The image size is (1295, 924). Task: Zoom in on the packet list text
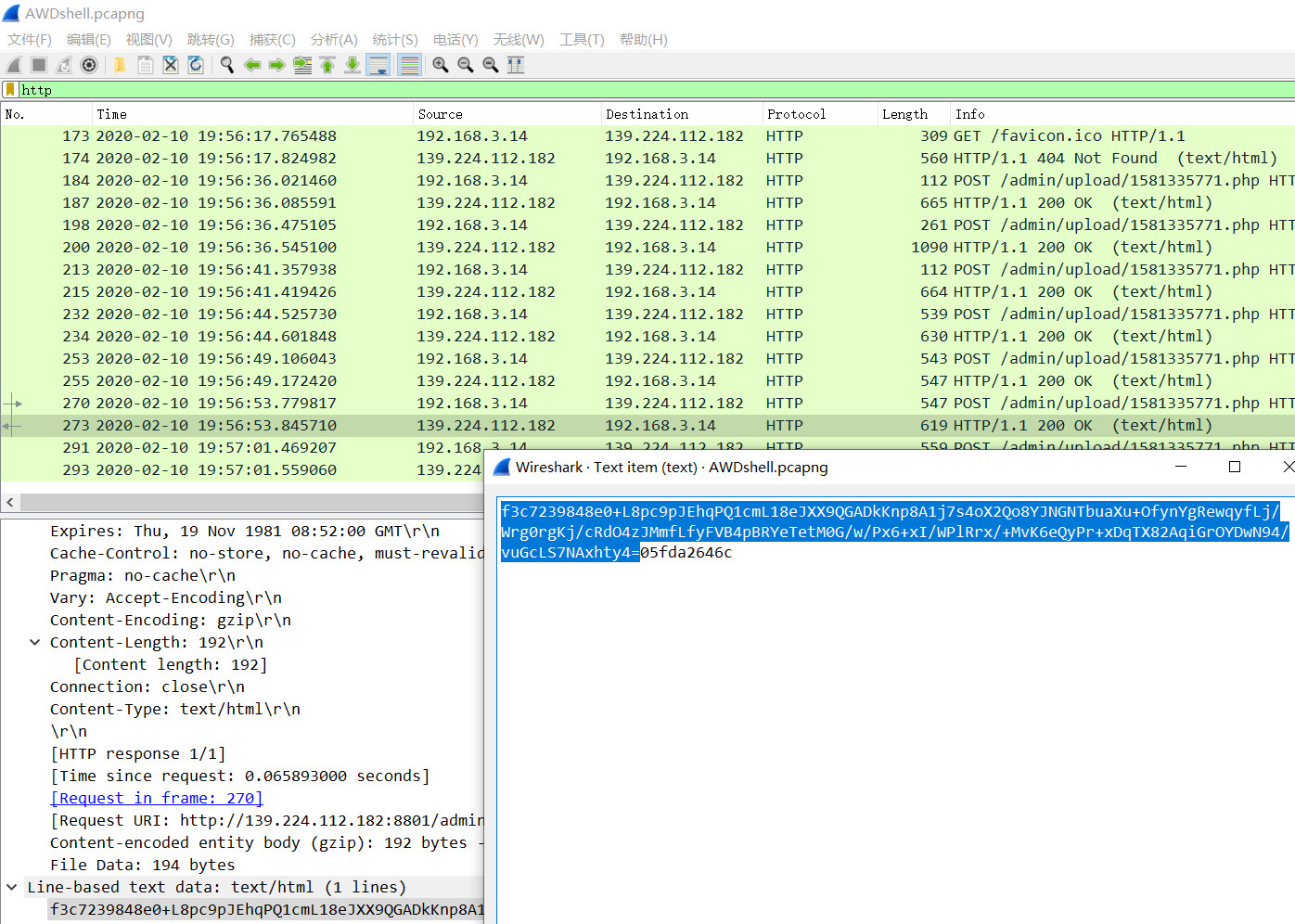click(x=441, y=64)
